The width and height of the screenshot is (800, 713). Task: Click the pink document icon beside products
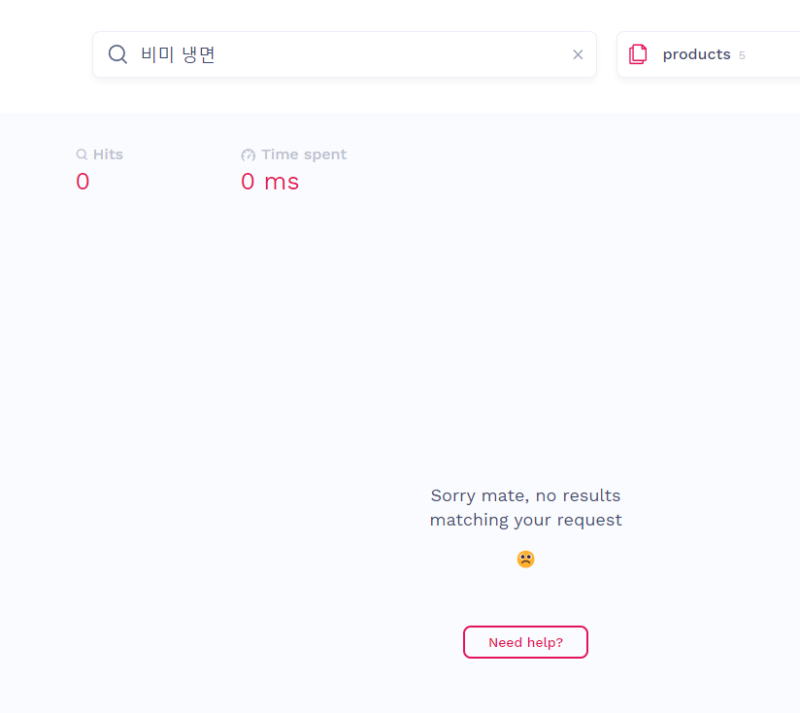pos(638,55)
